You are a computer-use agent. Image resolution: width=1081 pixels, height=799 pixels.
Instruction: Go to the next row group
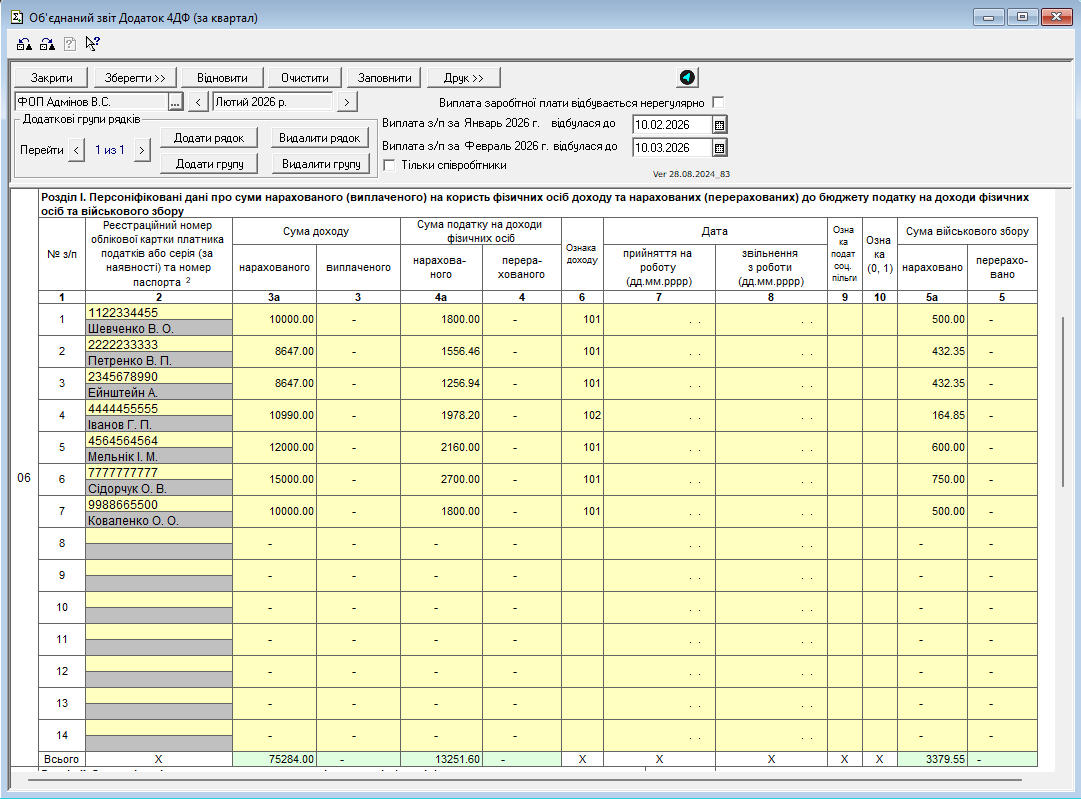(x=142, y=150)
